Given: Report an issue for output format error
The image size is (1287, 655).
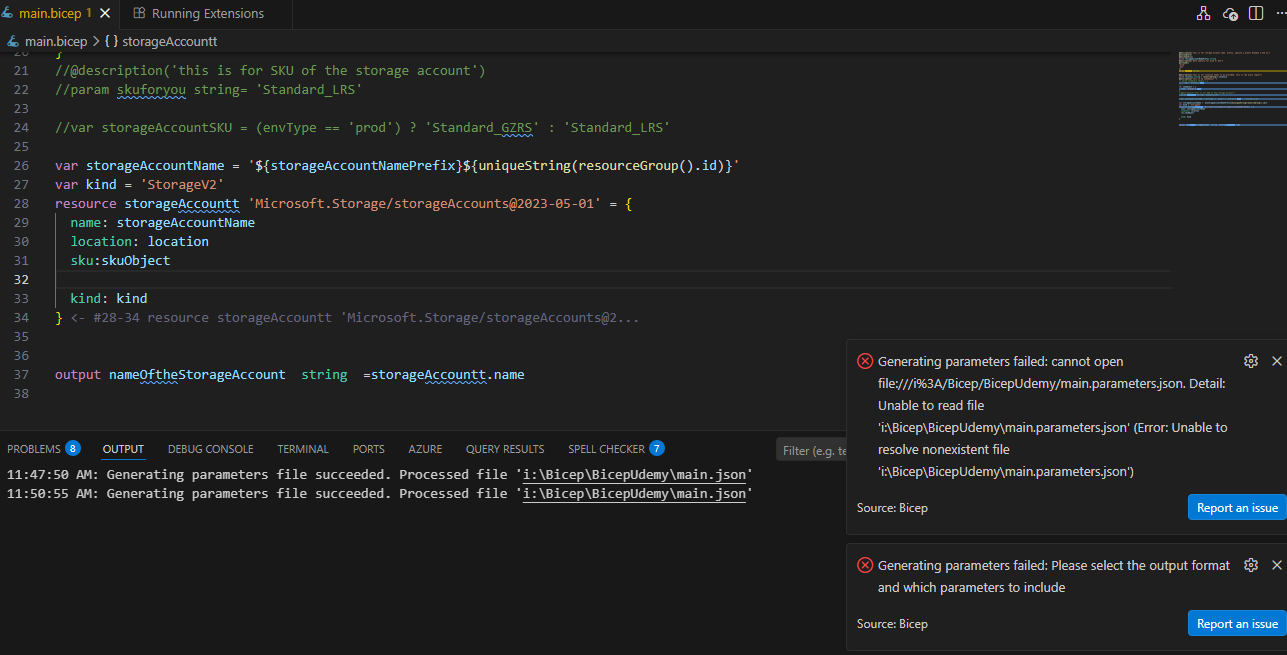Looking at the screenshot, I should click(x=1237, y=623).
